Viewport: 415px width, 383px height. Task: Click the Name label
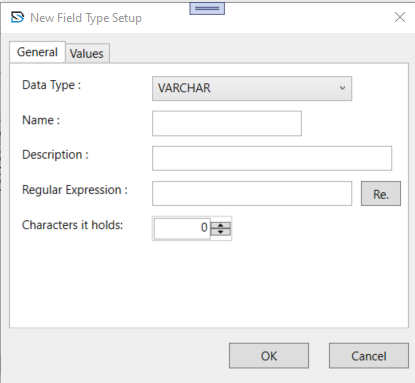[41, 120]
